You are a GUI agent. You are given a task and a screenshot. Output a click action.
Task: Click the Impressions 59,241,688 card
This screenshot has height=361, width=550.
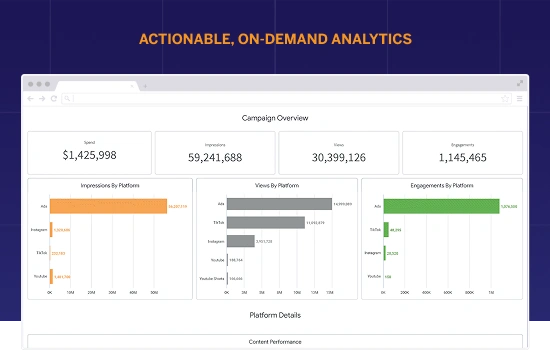coord(215,153)
